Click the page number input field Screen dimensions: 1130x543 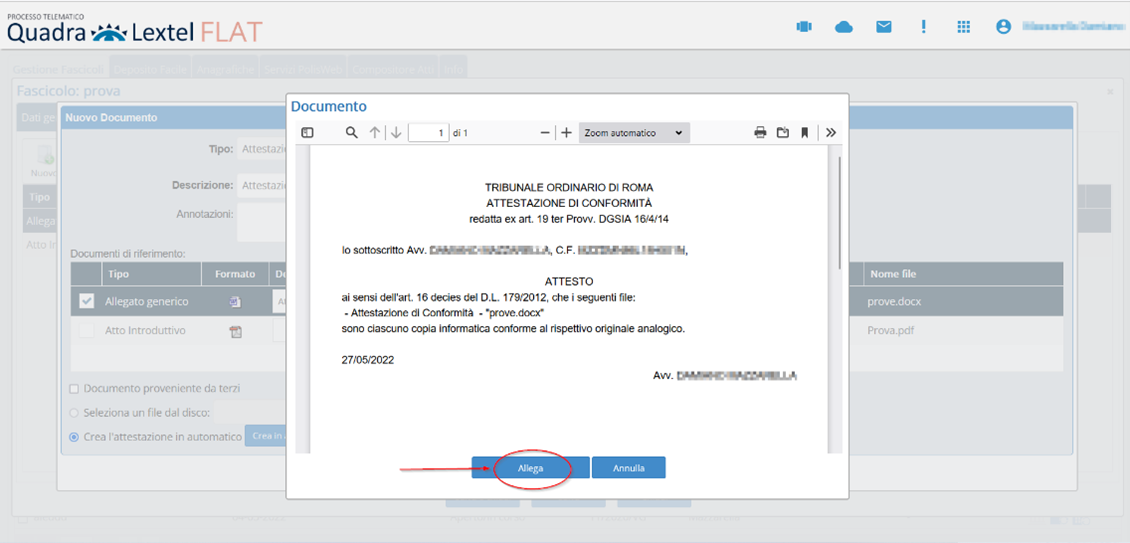pos(428,132)
